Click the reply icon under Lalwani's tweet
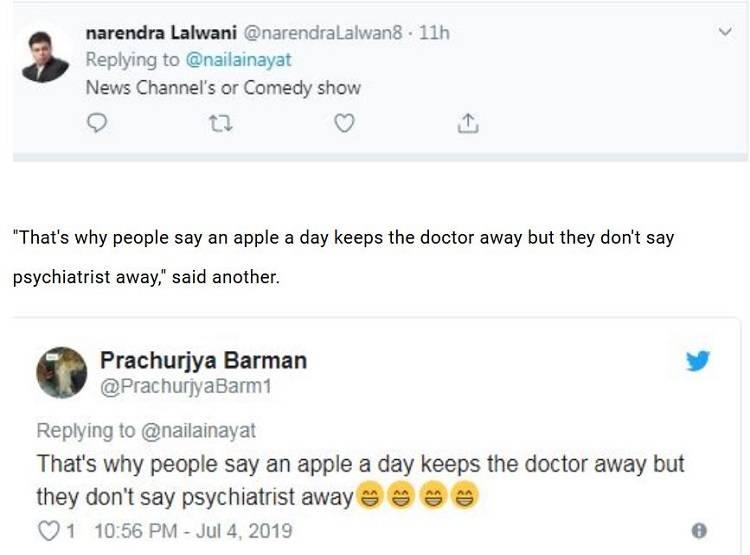This screenshot has width=750, height=555. coord(98,124)
